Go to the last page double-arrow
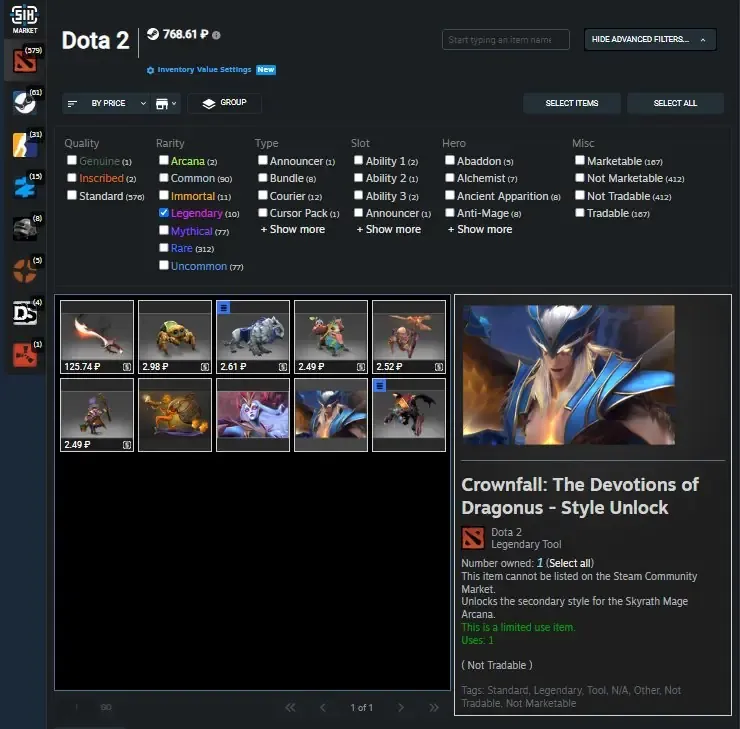740x729 pixels. [434, 707]
